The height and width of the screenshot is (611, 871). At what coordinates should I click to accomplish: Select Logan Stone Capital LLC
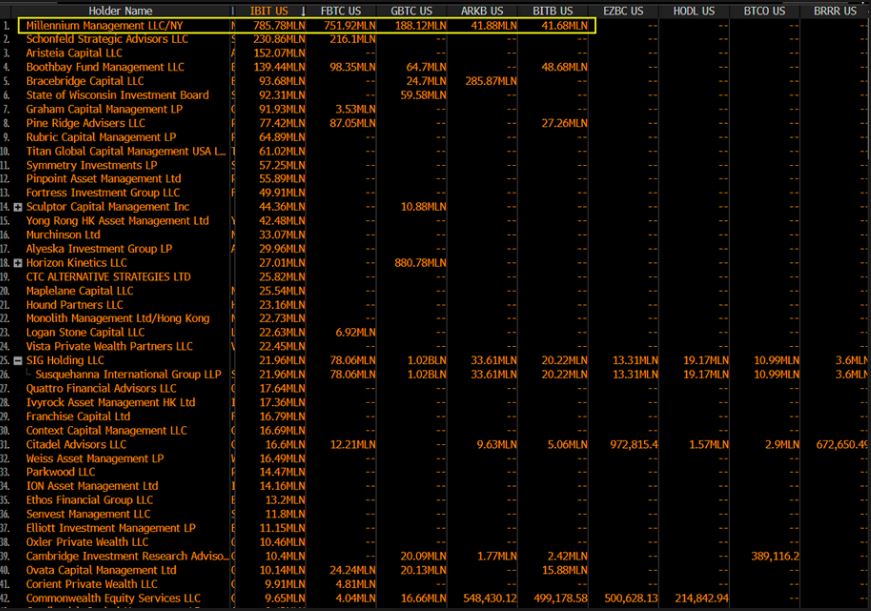click(85, 332)
